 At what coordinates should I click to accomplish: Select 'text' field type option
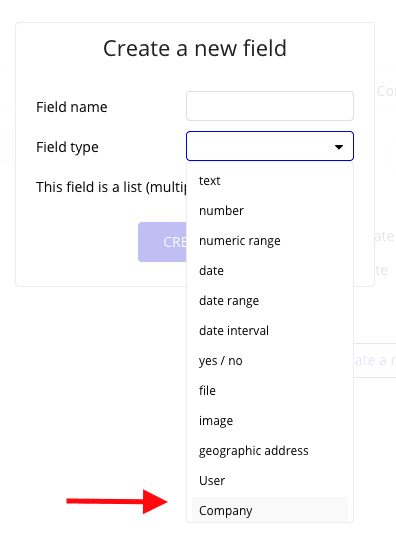[x=270, y=181]
